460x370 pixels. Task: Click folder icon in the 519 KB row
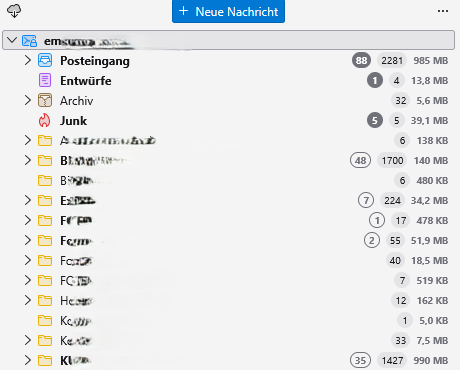point(45,281)
